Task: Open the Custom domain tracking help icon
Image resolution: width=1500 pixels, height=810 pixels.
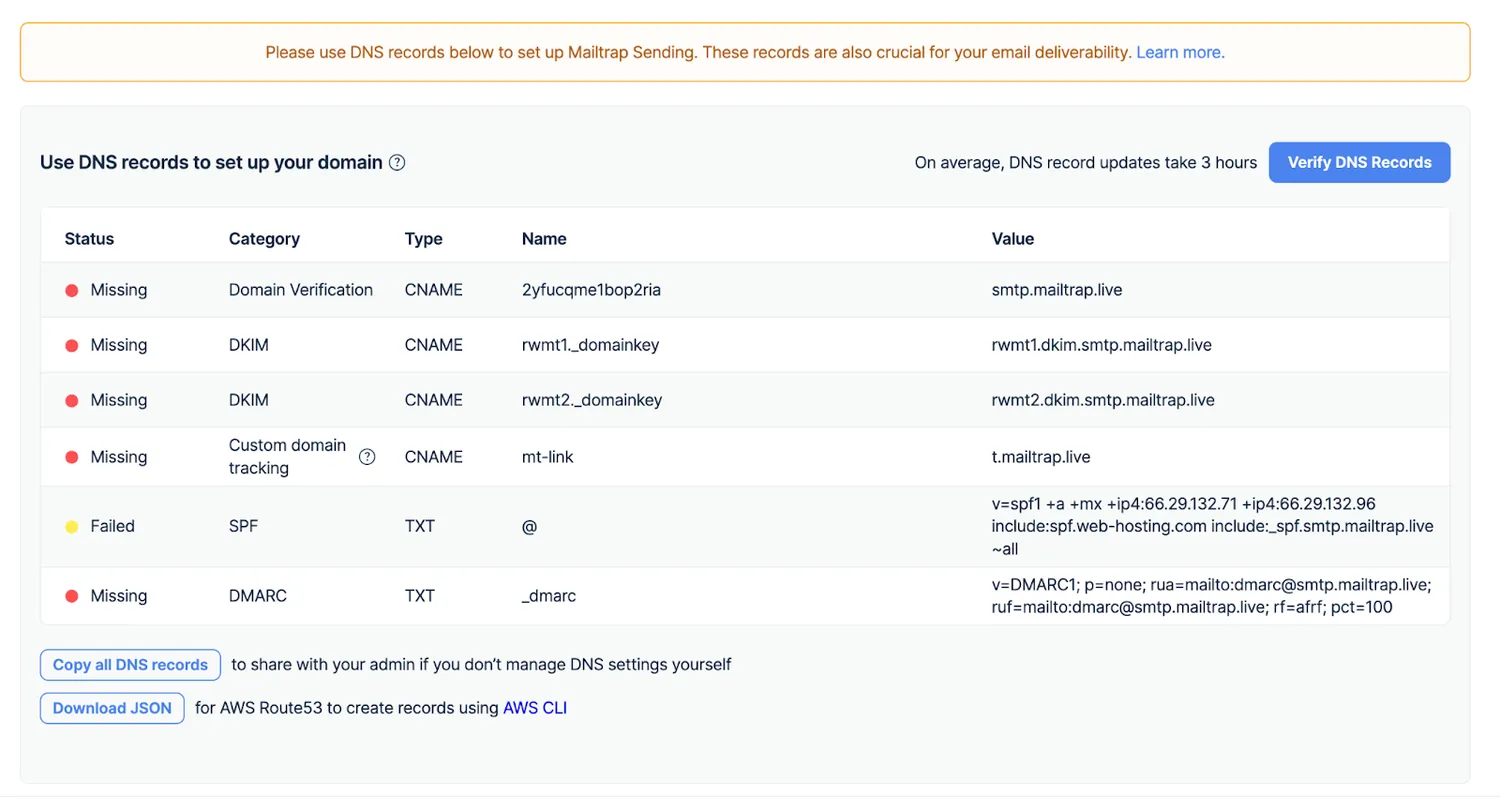Action: tap(367, 457)
